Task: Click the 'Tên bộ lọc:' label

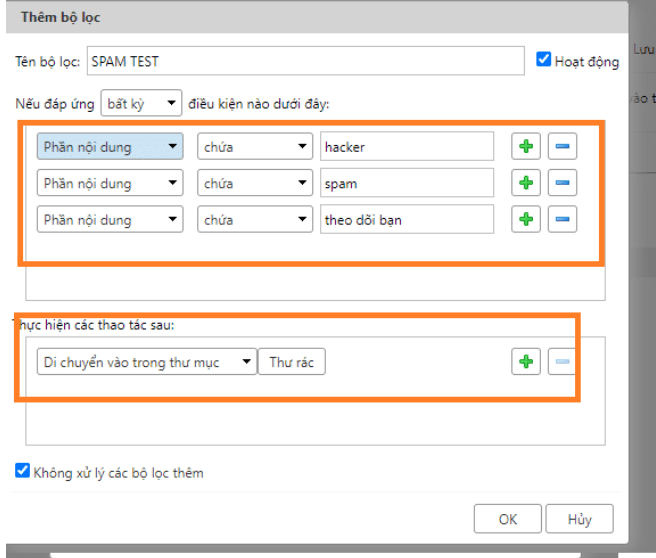Action: [47, 62]
